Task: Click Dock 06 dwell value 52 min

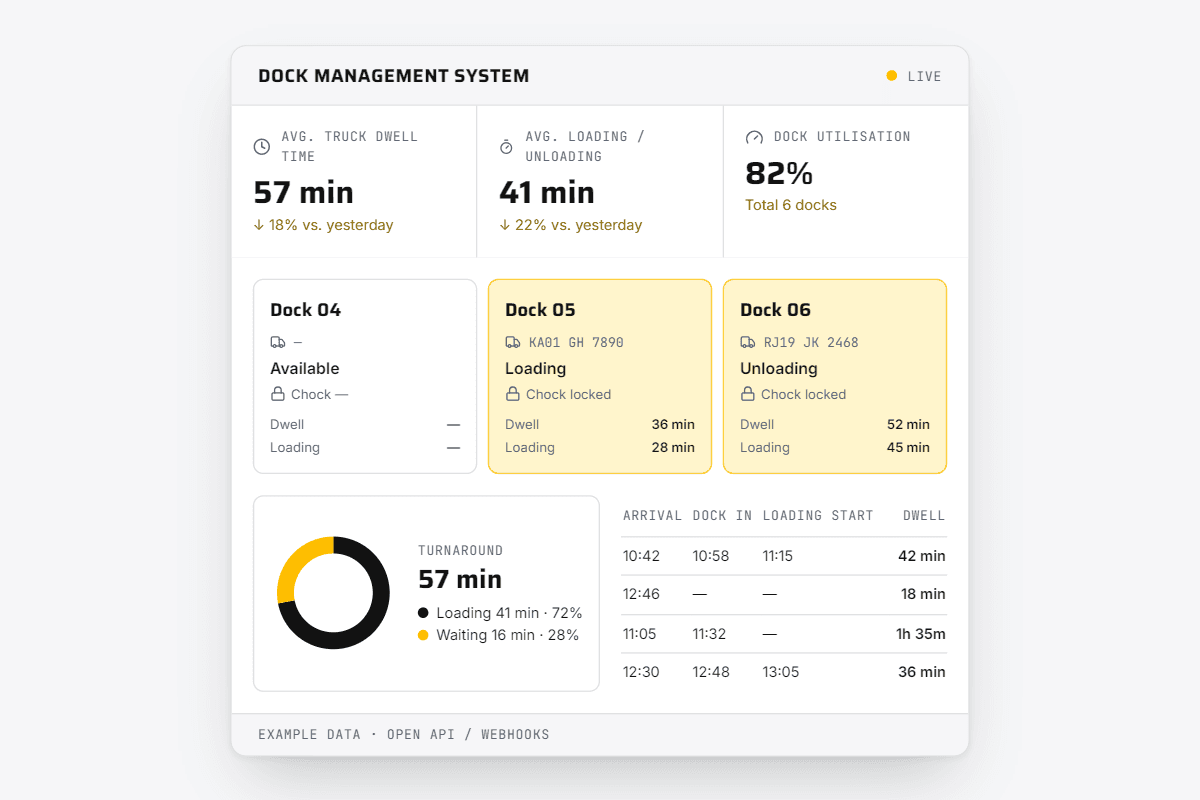Action: [x=908, y=424]
